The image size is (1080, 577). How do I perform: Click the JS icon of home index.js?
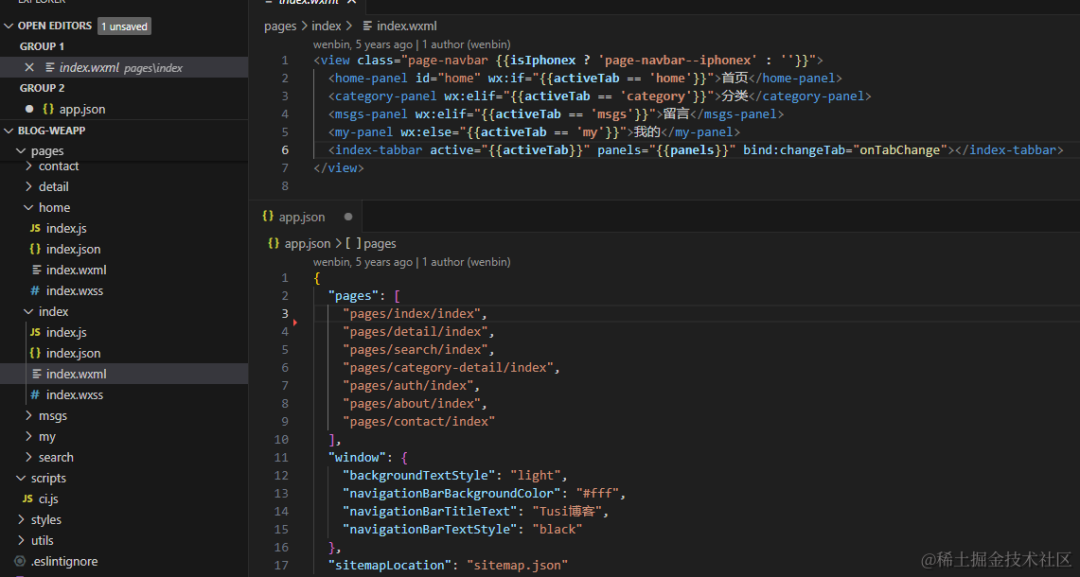point(35,228)
